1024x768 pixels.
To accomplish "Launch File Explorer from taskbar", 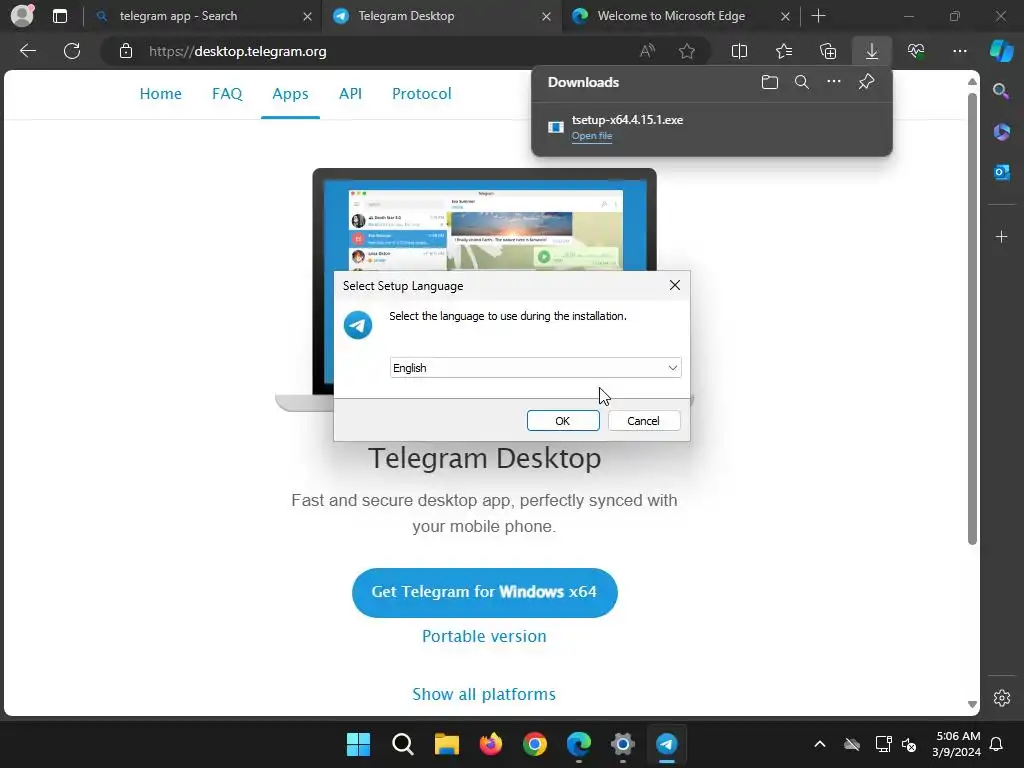I will click(x=447, y=744).
